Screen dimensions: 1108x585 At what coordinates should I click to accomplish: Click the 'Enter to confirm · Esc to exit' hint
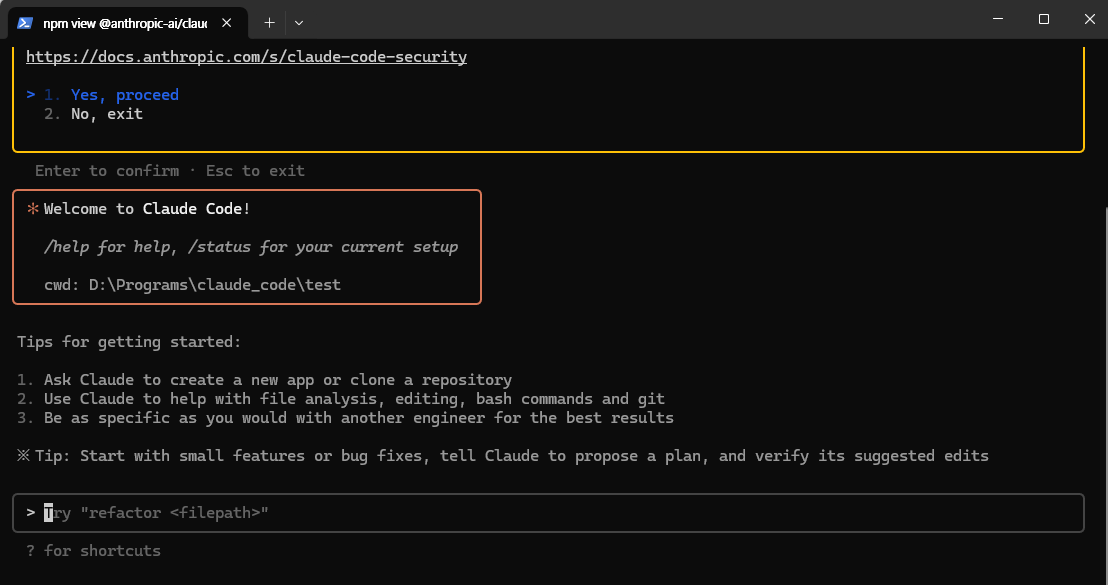[x=170, y=170]
